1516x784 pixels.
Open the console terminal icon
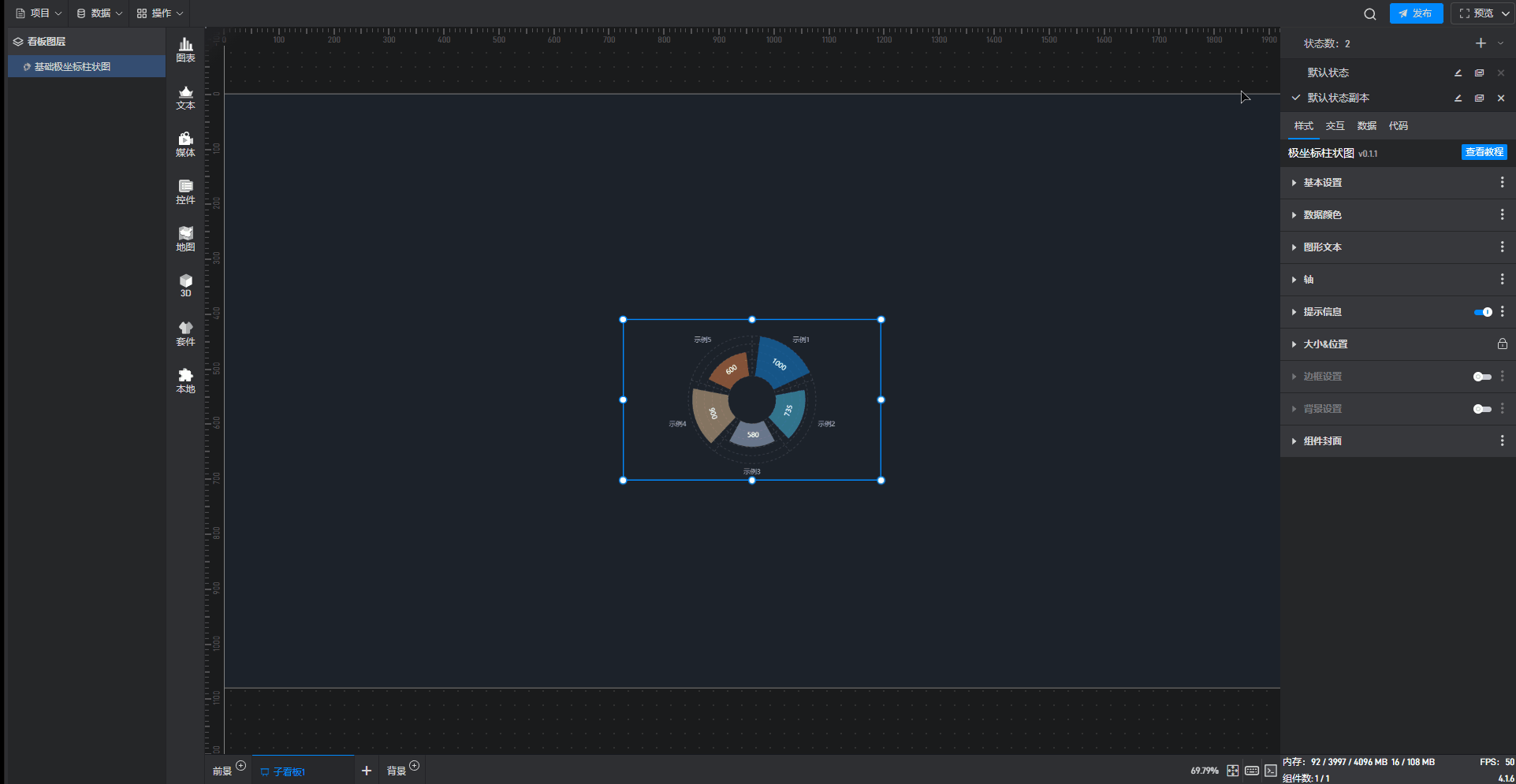(1271, 771)
